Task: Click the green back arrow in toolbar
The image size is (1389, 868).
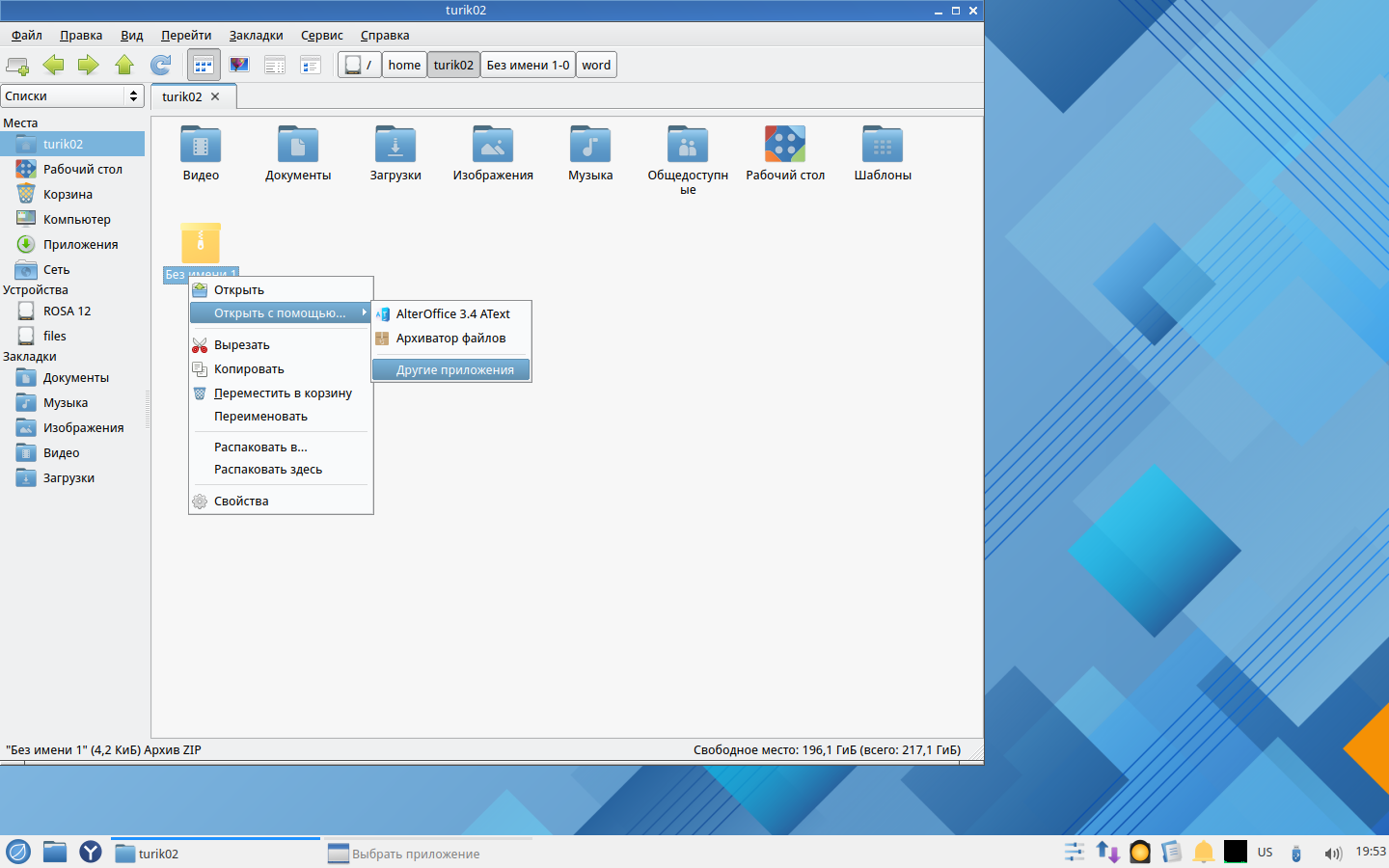Action: tap(53, 65)
